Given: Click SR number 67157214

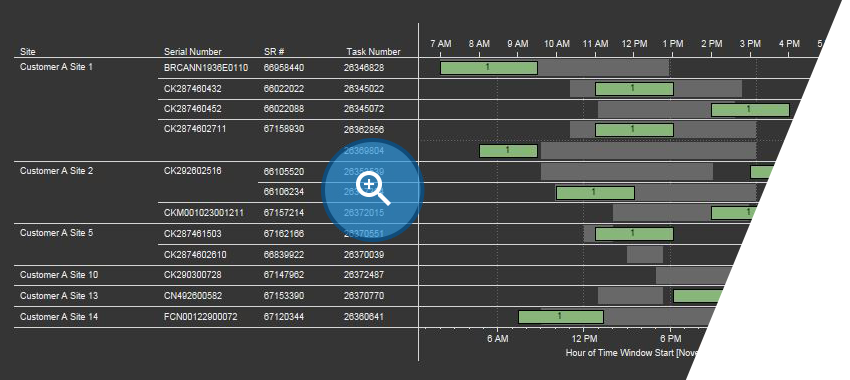Looking at the screenshot, I should 284,212.
